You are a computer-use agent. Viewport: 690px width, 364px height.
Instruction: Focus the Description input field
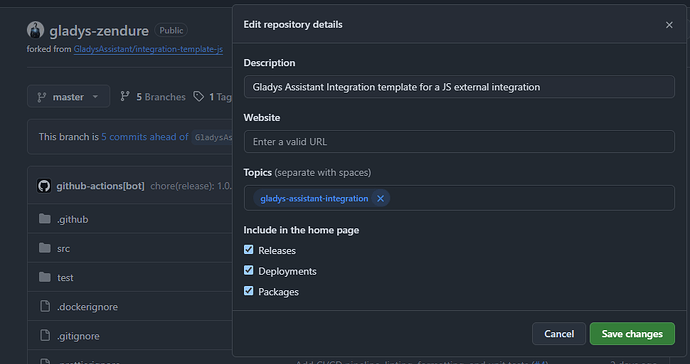[459, 87]
